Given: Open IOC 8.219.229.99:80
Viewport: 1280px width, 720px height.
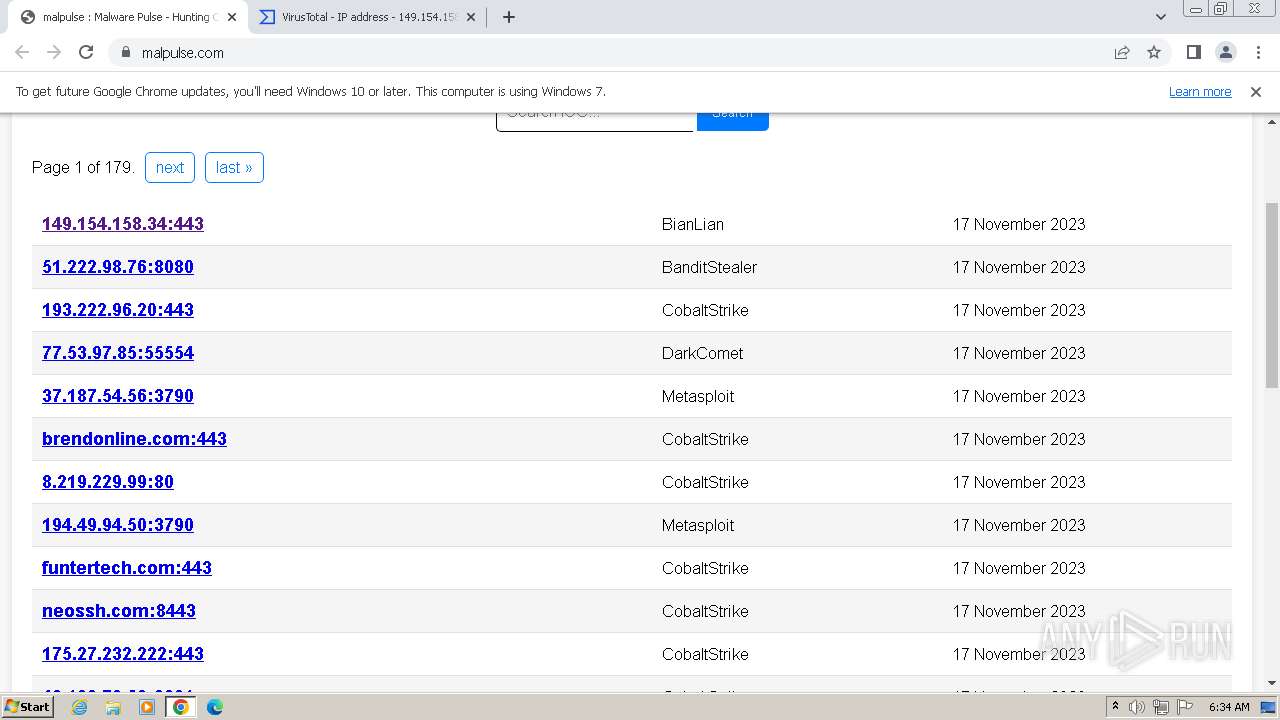Looking at the screenshot, I should click(108, 482).
